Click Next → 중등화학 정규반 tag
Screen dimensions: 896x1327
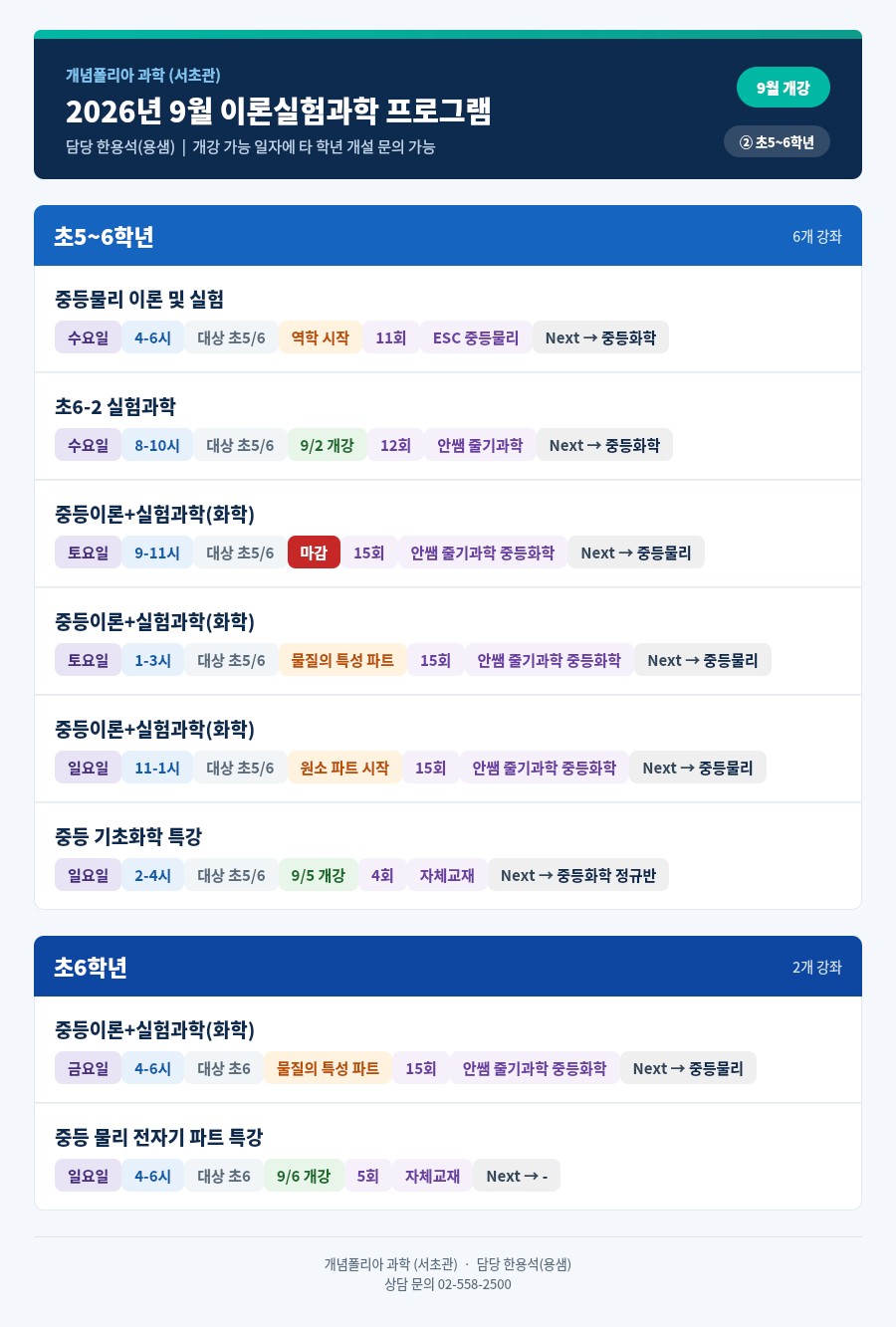tap(578, 875)
